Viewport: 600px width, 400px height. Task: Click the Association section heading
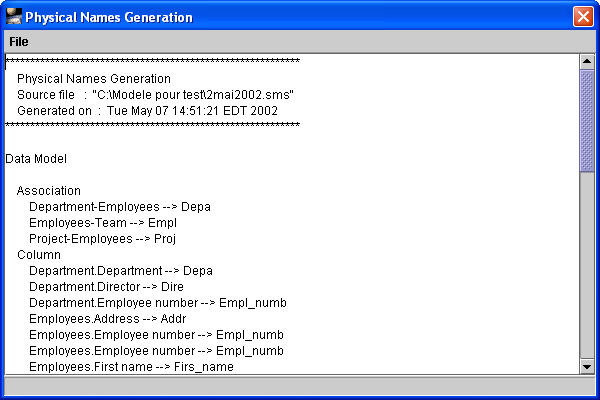tap(49, 191)
